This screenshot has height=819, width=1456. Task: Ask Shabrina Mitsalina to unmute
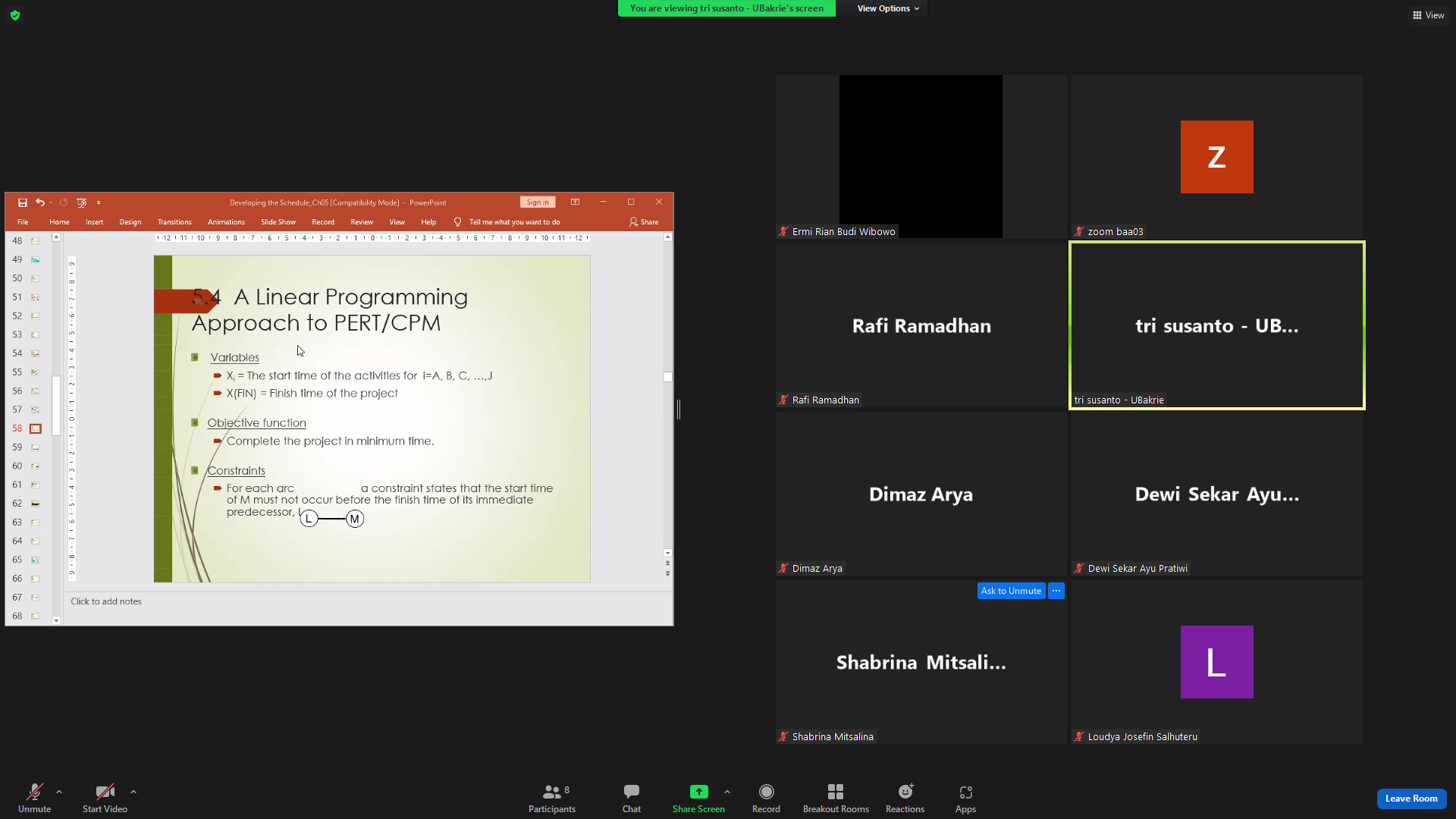(1011, 591)
